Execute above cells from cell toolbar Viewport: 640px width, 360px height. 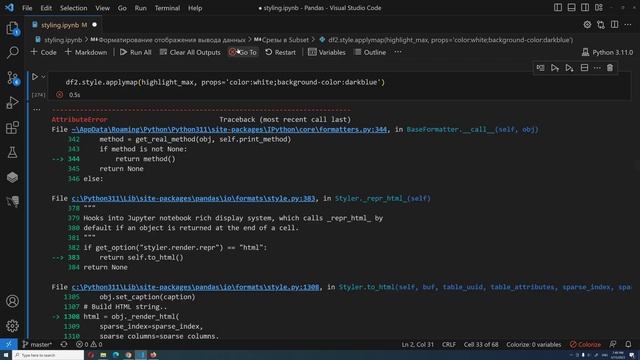[555, 68]
